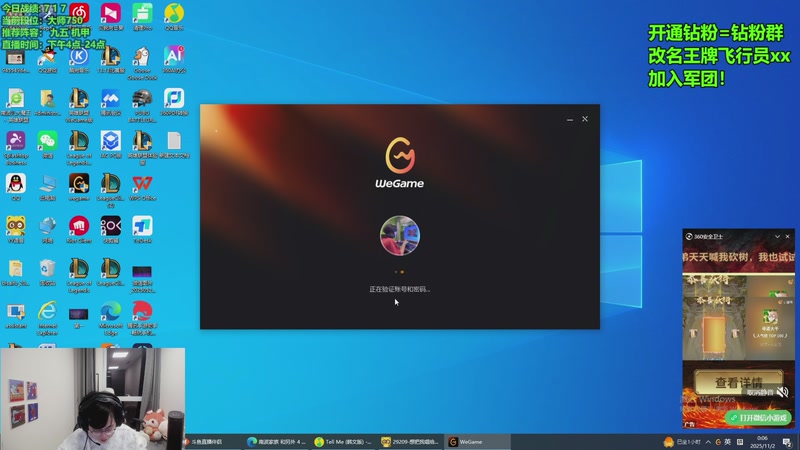The width and height of the screenshot is (800, 450).
Task: Collapse the 360 Security popup via chevron
Action: click(777, 236)
